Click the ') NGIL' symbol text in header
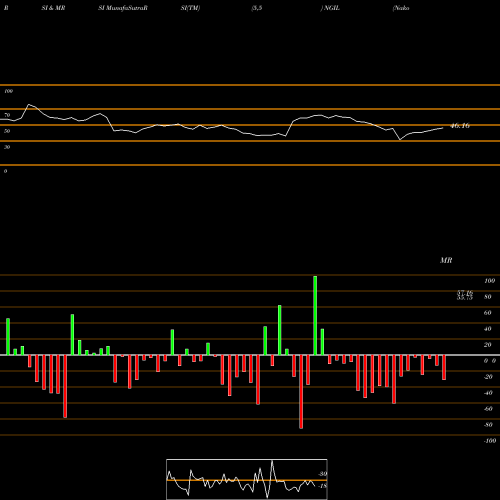The image size is (500, 500). (x=330, y=8)
